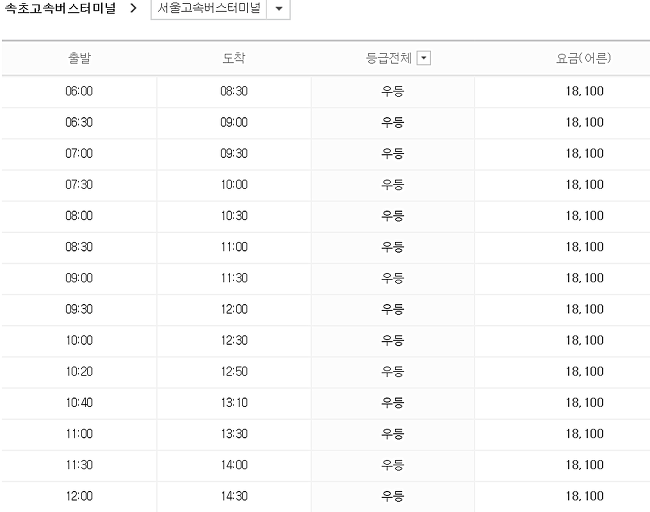Click the 우등 grade in the 12:00 departure row

pyautogui.click(x=393, y=496)
